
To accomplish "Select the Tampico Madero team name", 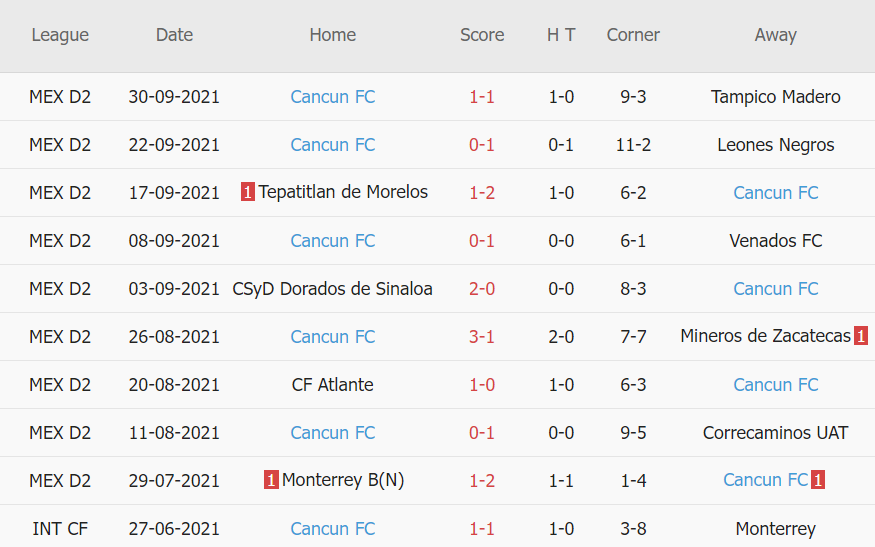I will [775, 97].
